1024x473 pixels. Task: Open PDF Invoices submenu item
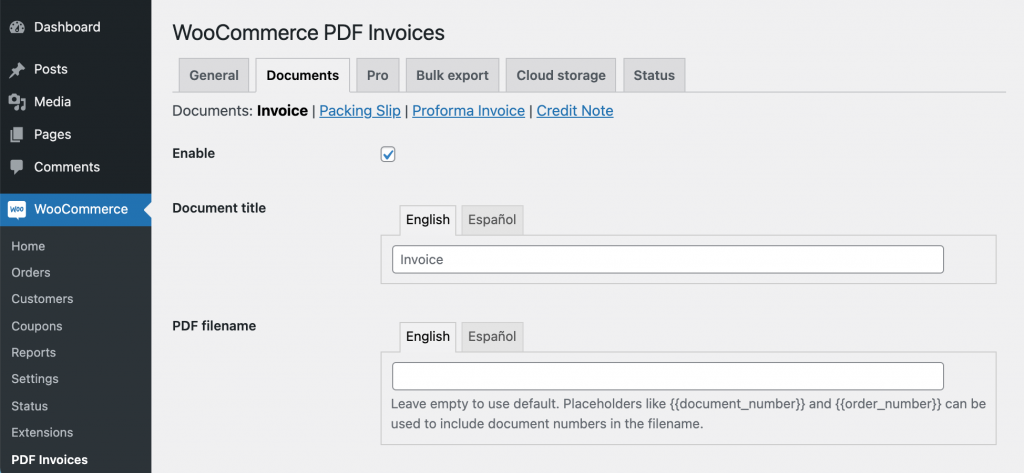tap(50, 460)
